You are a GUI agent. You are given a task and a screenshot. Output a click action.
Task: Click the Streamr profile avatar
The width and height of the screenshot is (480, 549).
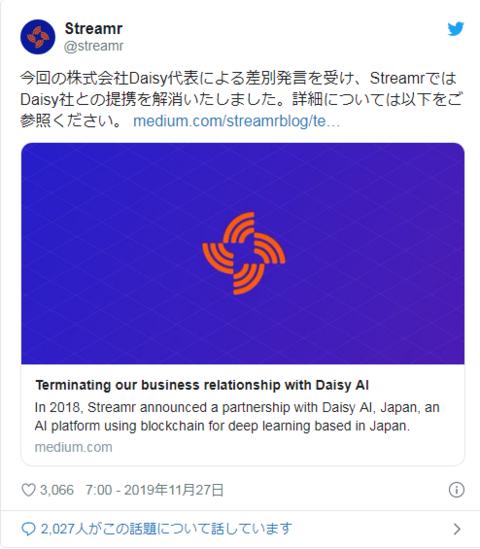point(38,37)
